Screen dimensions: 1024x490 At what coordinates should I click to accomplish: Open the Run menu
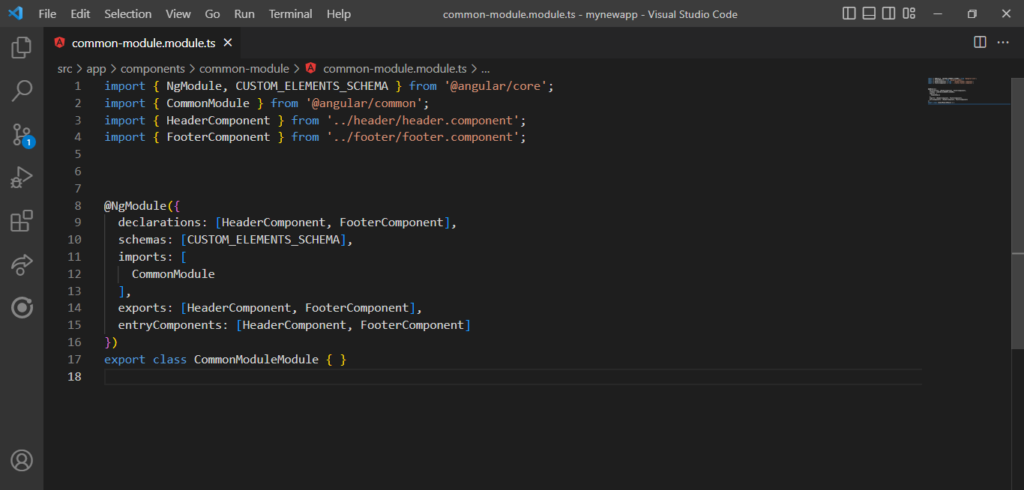(x=244, y=14)
